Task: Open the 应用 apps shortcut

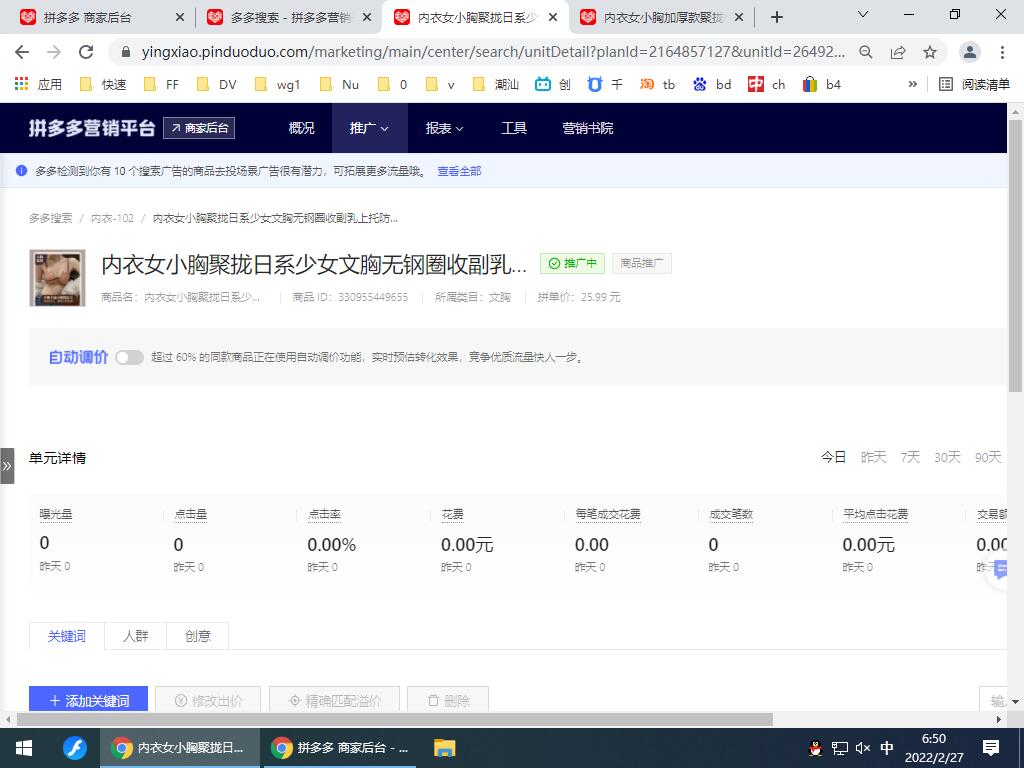Action: point(39,84)
